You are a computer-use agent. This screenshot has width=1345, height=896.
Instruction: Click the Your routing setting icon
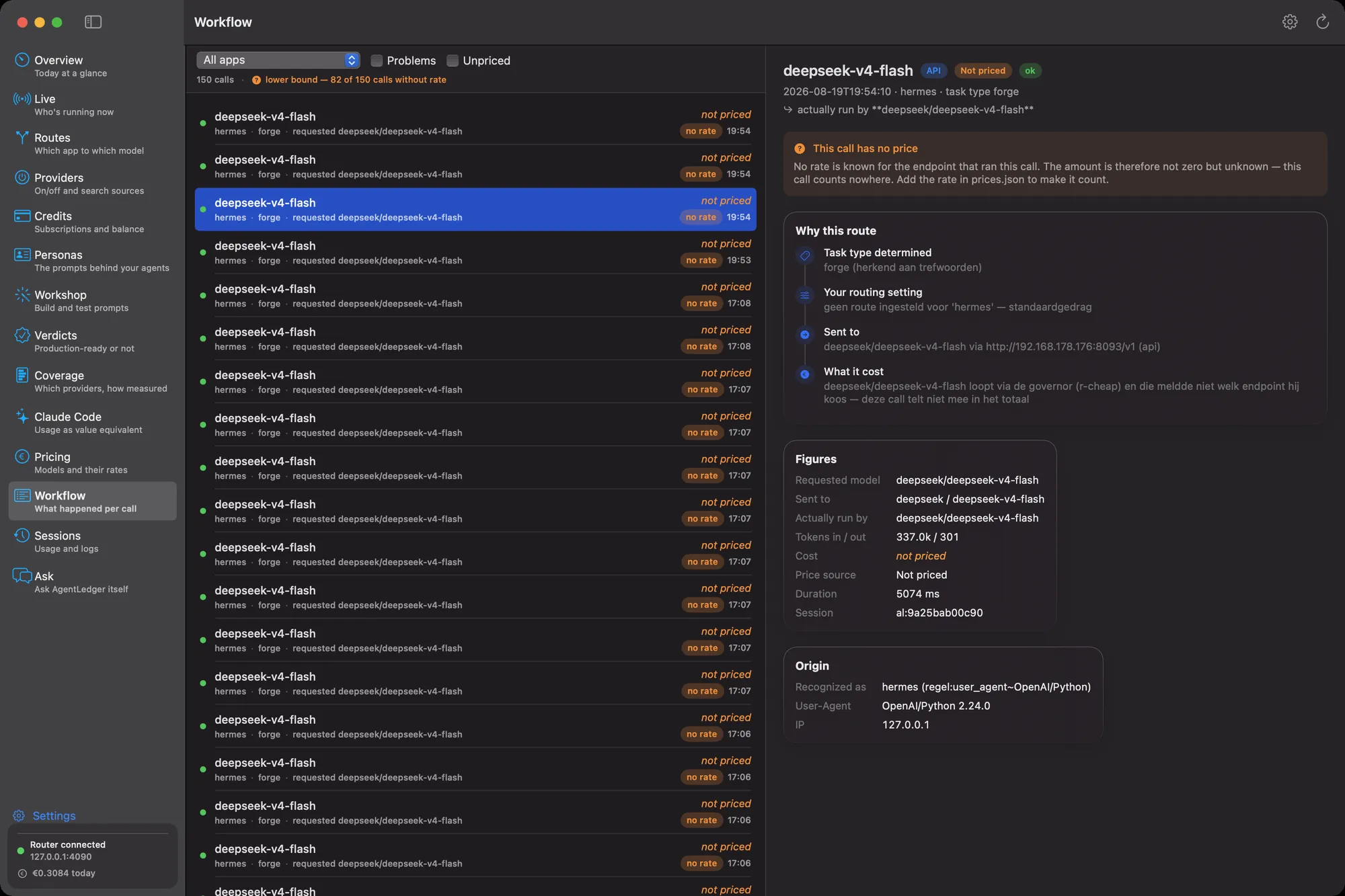804,295
